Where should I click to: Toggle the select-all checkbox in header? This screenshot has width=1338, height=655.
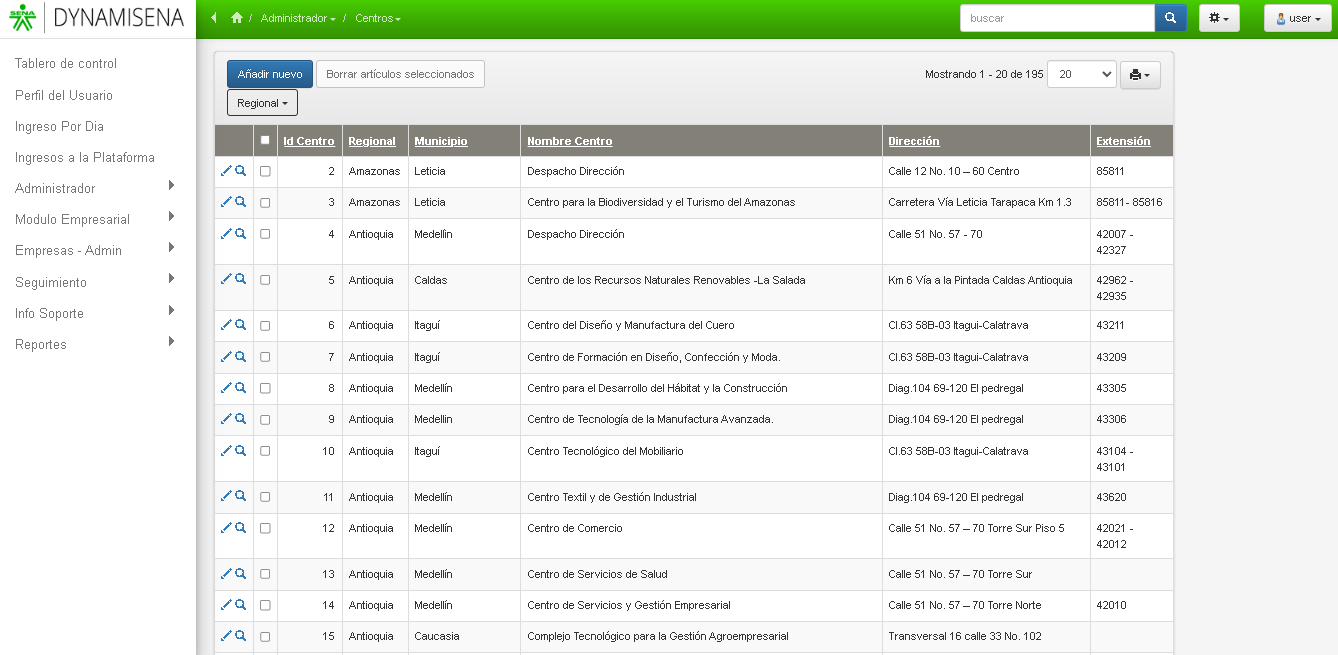pos(265,141)
